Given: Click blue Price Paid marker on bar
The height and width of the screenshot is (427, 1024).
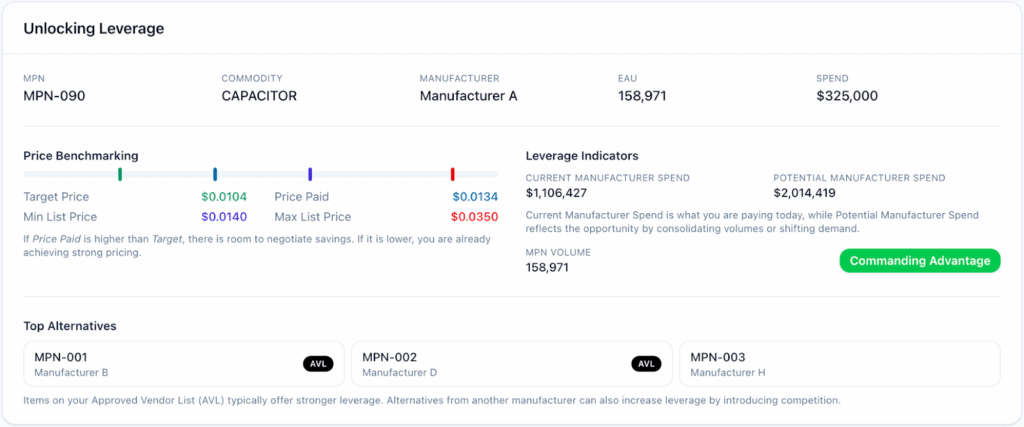Looking at the screenshot, I should [215, 174].
